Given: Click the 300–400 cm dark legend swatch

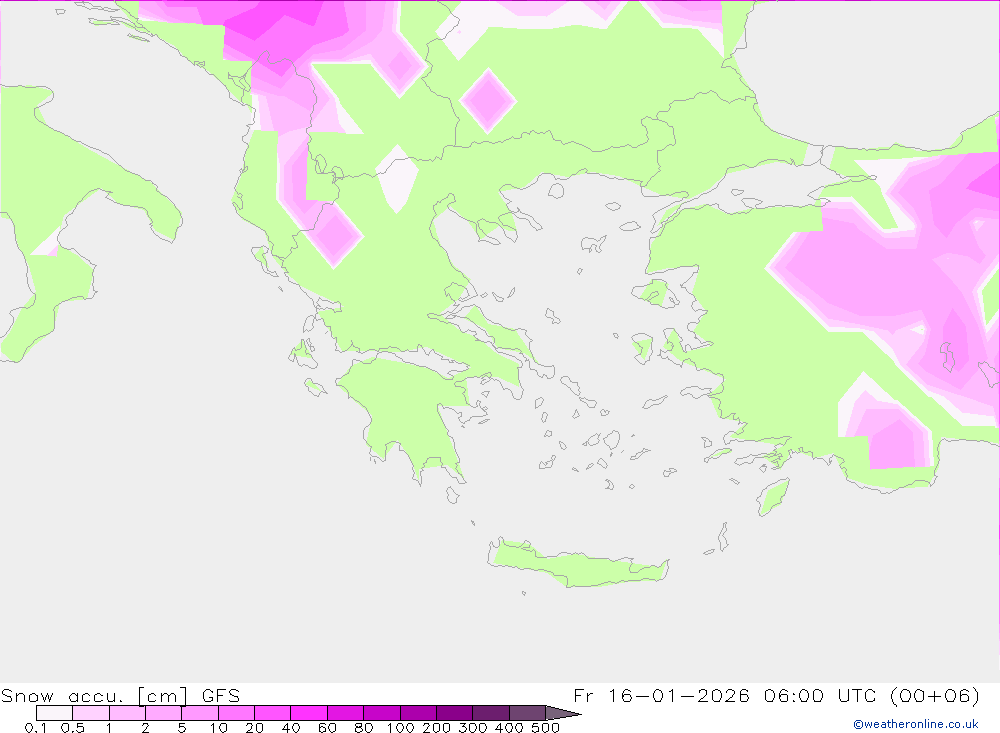Looking at the screenshot, I should [491, 713].
